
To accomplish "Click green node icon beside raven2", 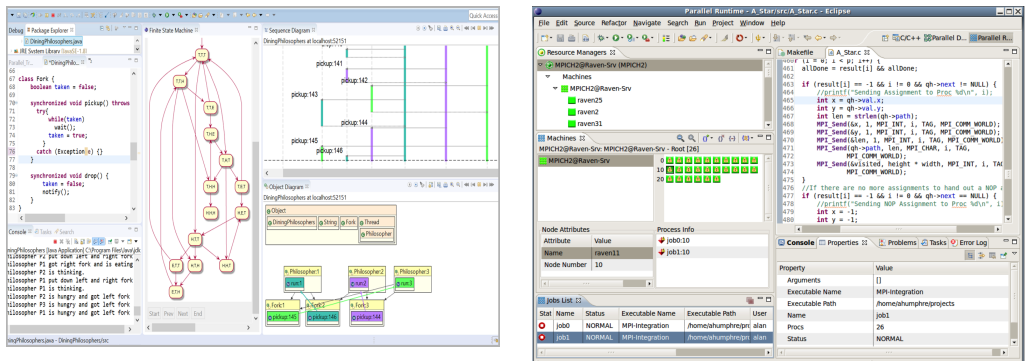I will click(571, 112).
